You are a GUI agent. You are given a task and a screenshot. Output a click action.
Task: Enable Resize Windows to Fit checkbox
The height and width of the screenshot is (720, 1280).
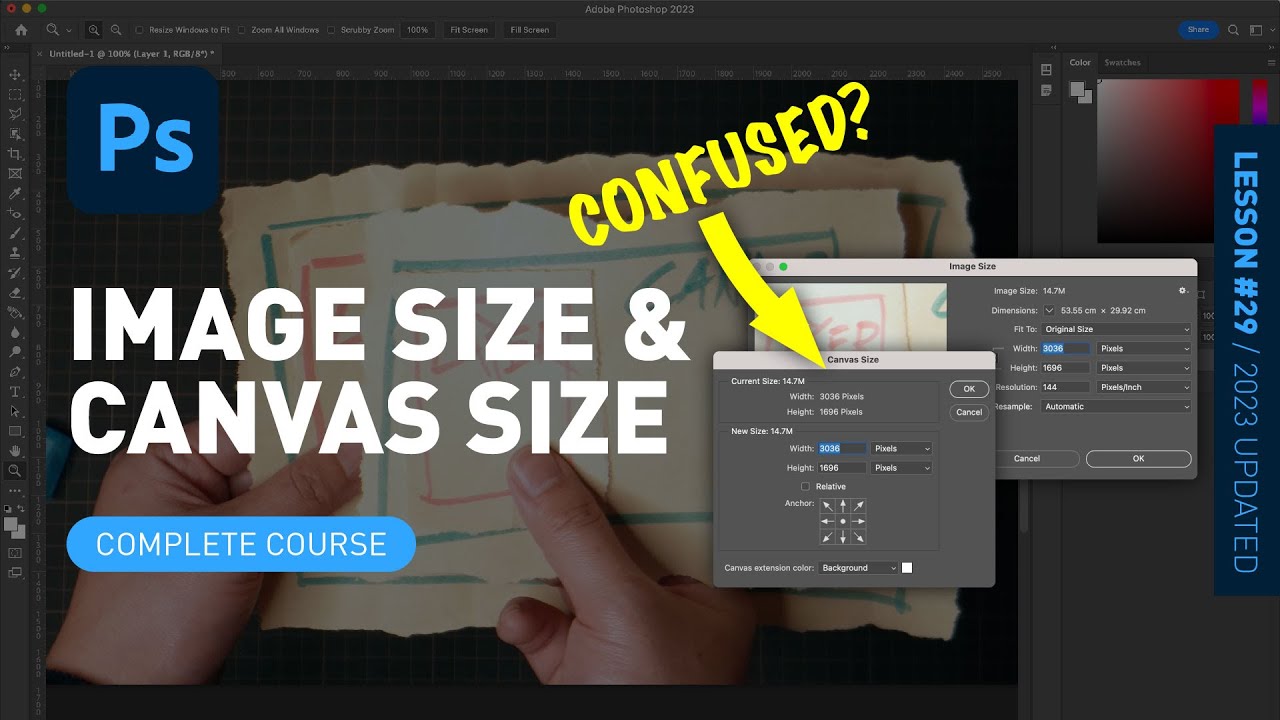tap(139, 30)
